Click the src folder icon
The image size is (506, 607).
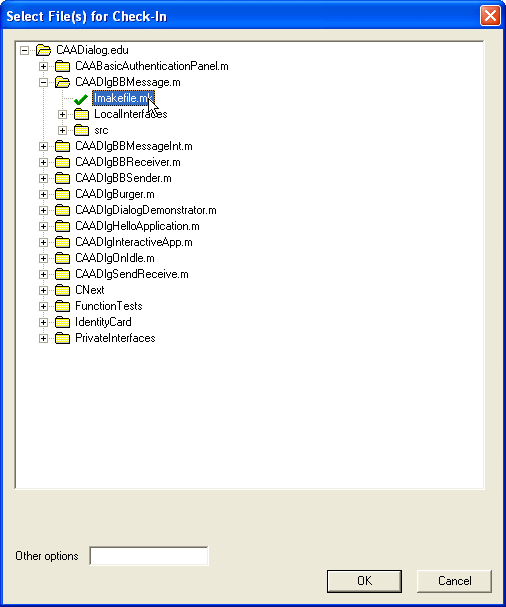point(81,130)
